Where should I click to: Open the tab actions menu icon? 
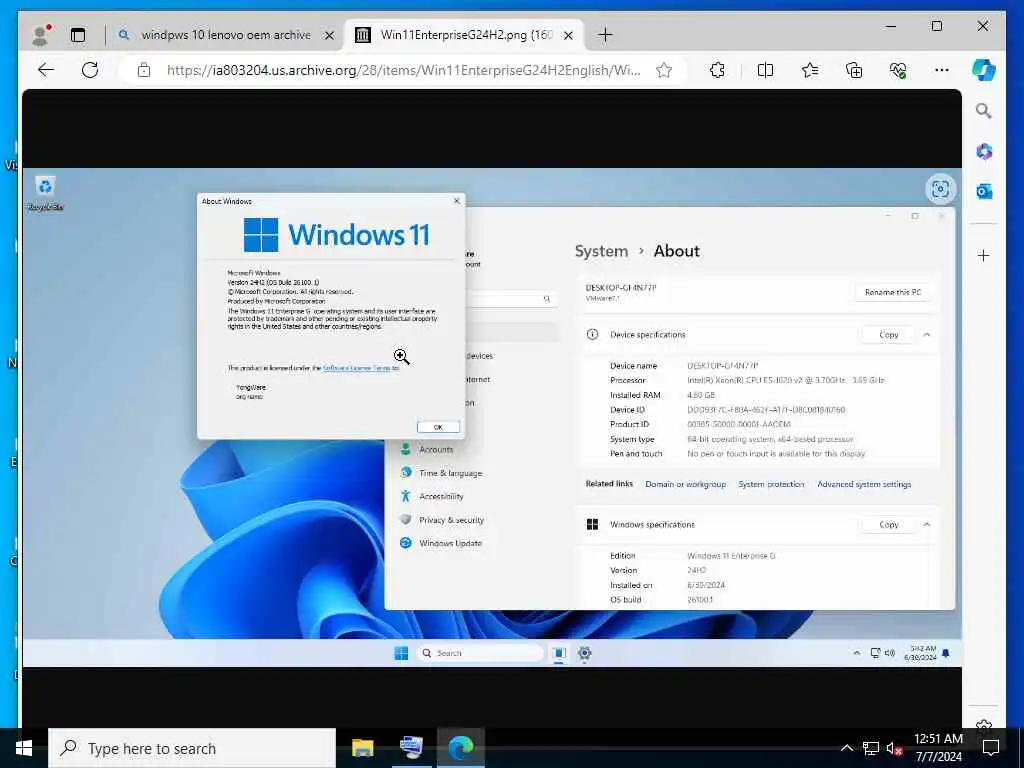click(78, 35)
